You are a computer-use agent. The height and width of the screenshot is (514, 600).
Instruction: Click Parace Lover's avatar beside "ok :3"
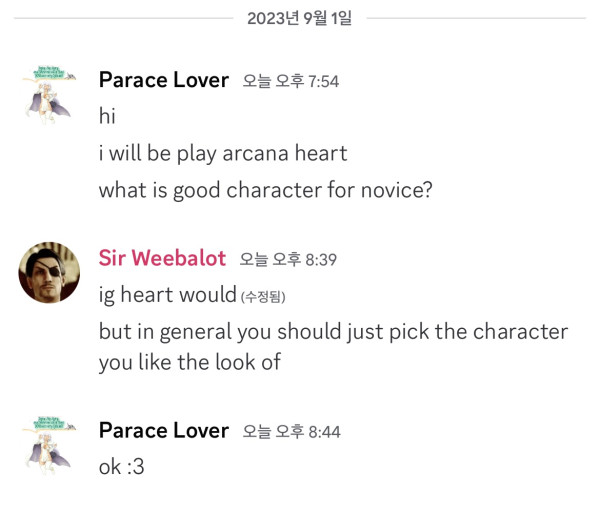point(49,446)
